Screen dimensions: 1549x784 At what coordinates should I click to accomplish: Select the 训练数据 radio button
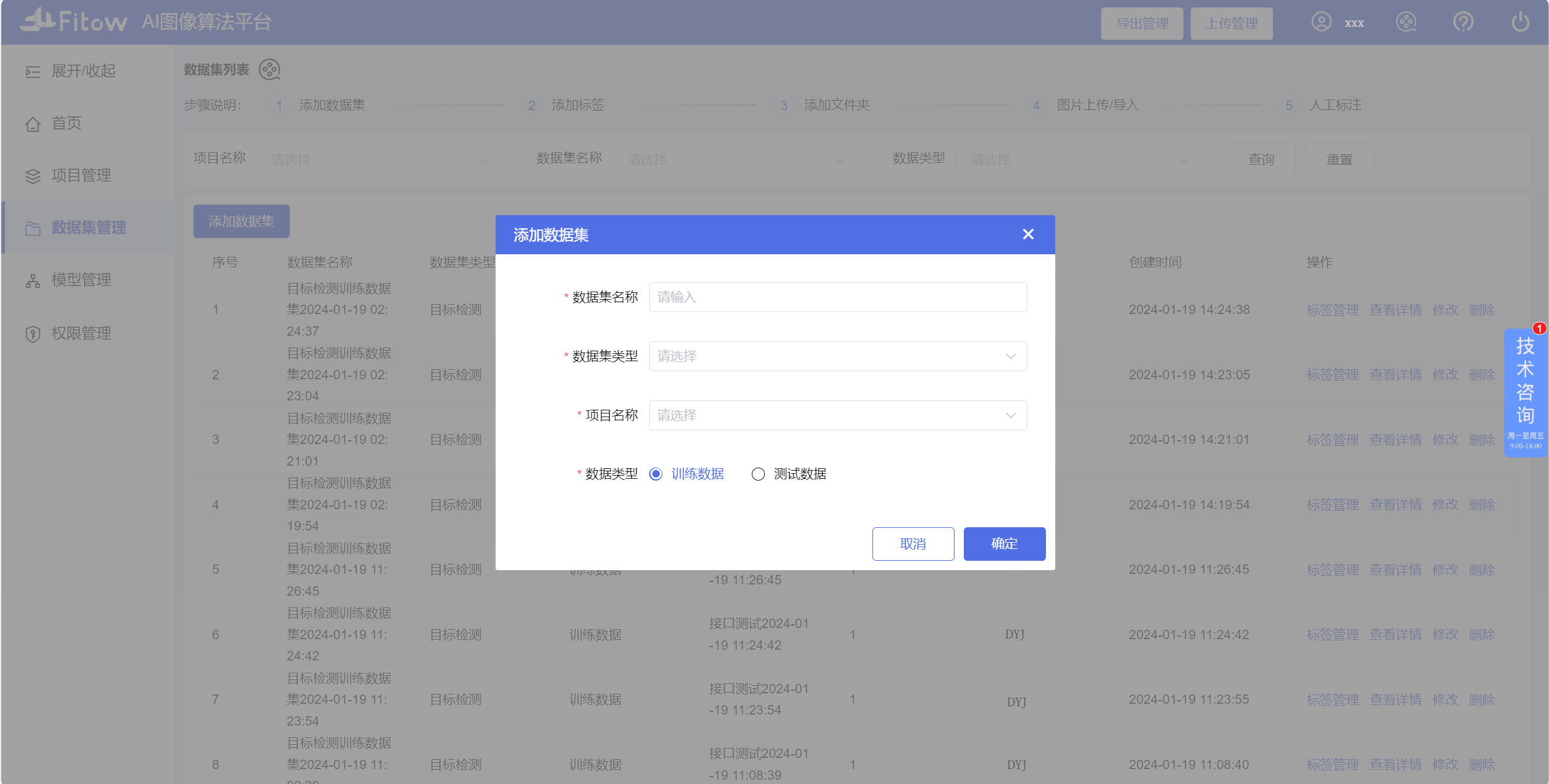655,474
